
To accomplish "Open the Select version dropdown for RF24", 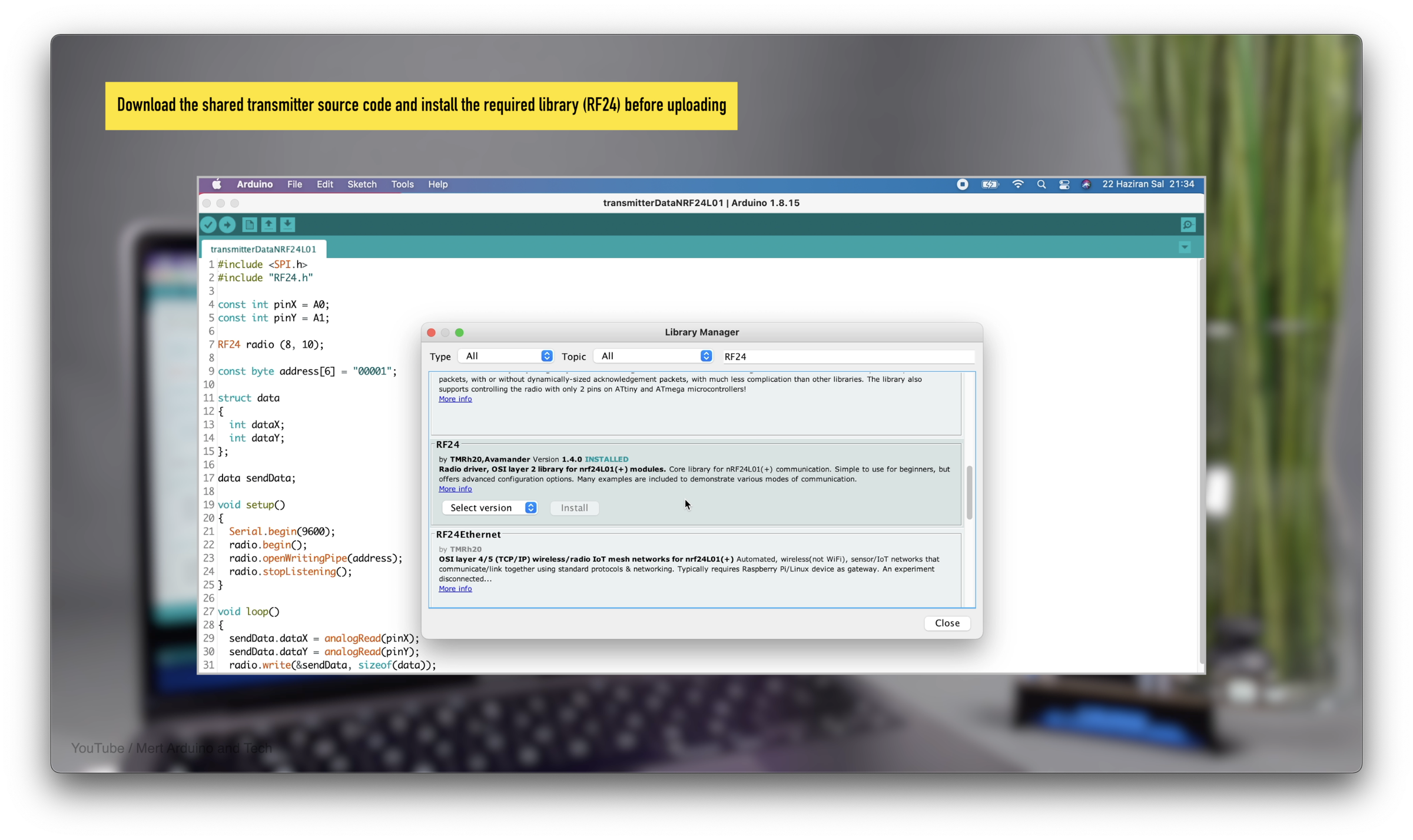I will click(490, 507).
